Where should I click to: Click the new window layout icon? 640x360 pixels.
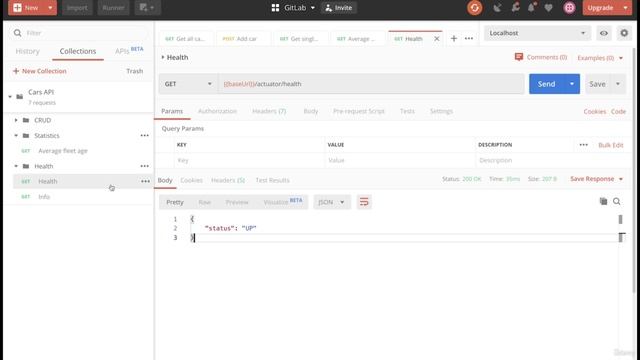coord(147,8)
